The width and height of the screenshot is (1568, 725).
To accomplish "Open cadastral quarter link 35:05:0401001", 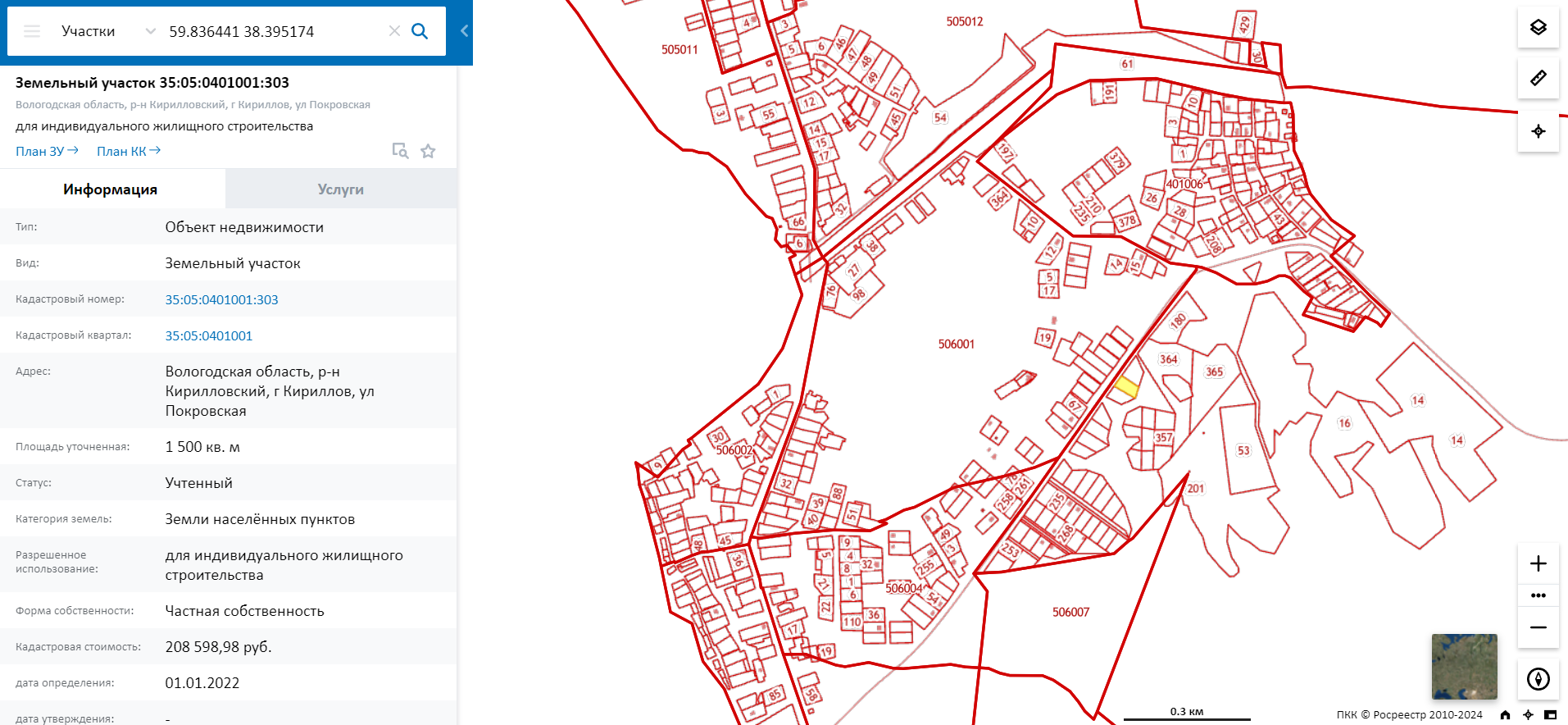I will (x=208, y=335).
